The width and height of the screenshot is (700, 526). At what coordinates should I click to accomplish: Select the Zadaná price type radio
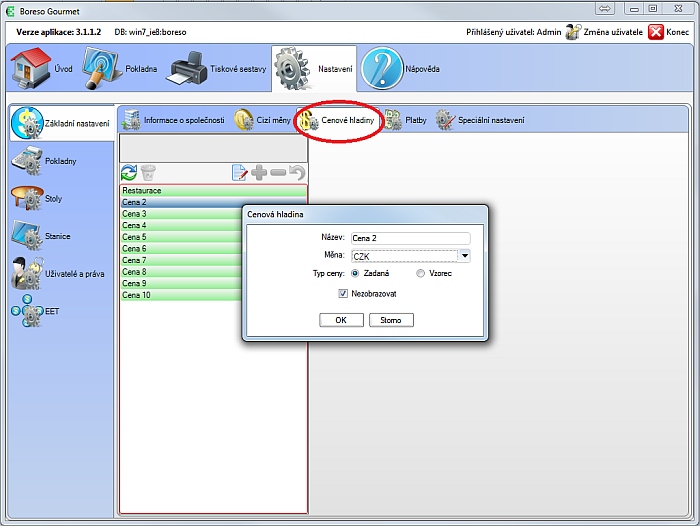(356, 273)
